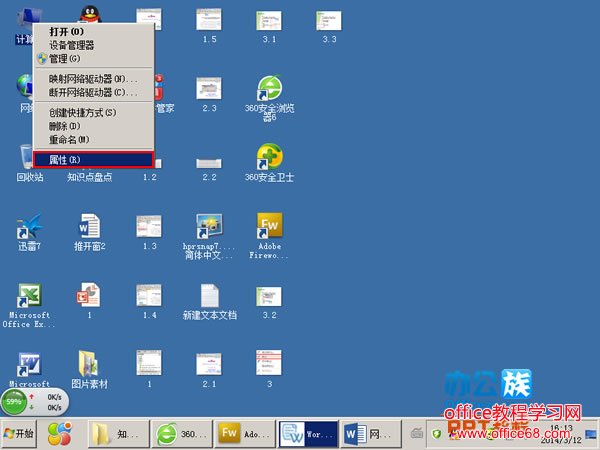Select the image thumbnail labeled 1.3
This screenshot has width=600, height=450.
coord(149,232)
